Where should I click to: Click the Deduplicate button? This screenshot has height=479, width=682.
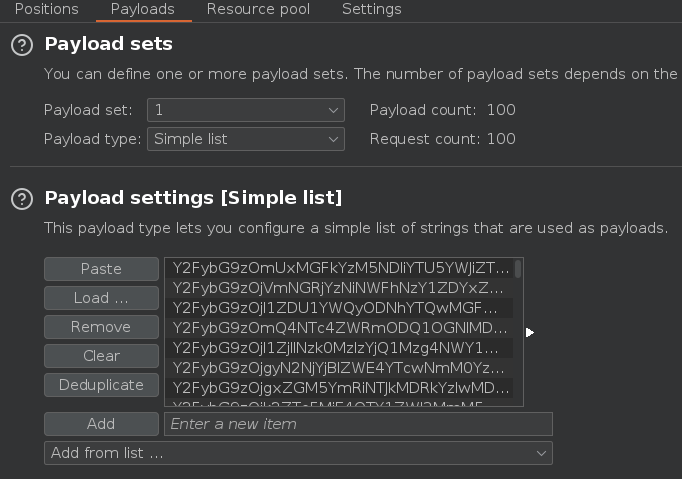[x=101, y=385]
